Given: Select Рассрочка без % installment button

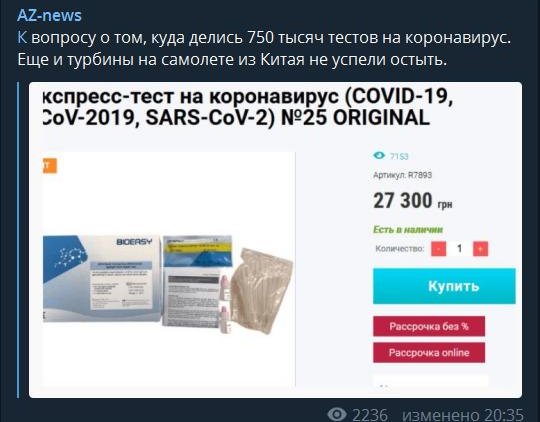Looking at the screenshot, I should pyautogui.click(x=429, y=326).
